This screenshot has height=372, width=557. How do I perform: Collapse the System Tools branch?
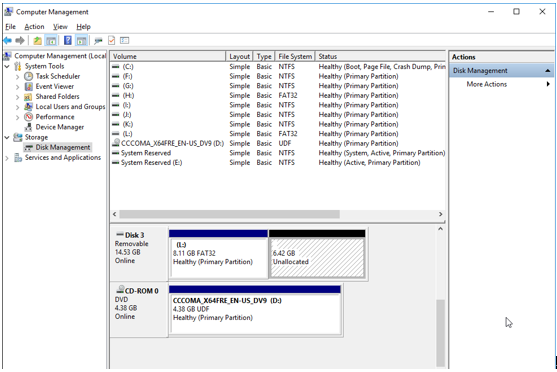coord(7,66)
